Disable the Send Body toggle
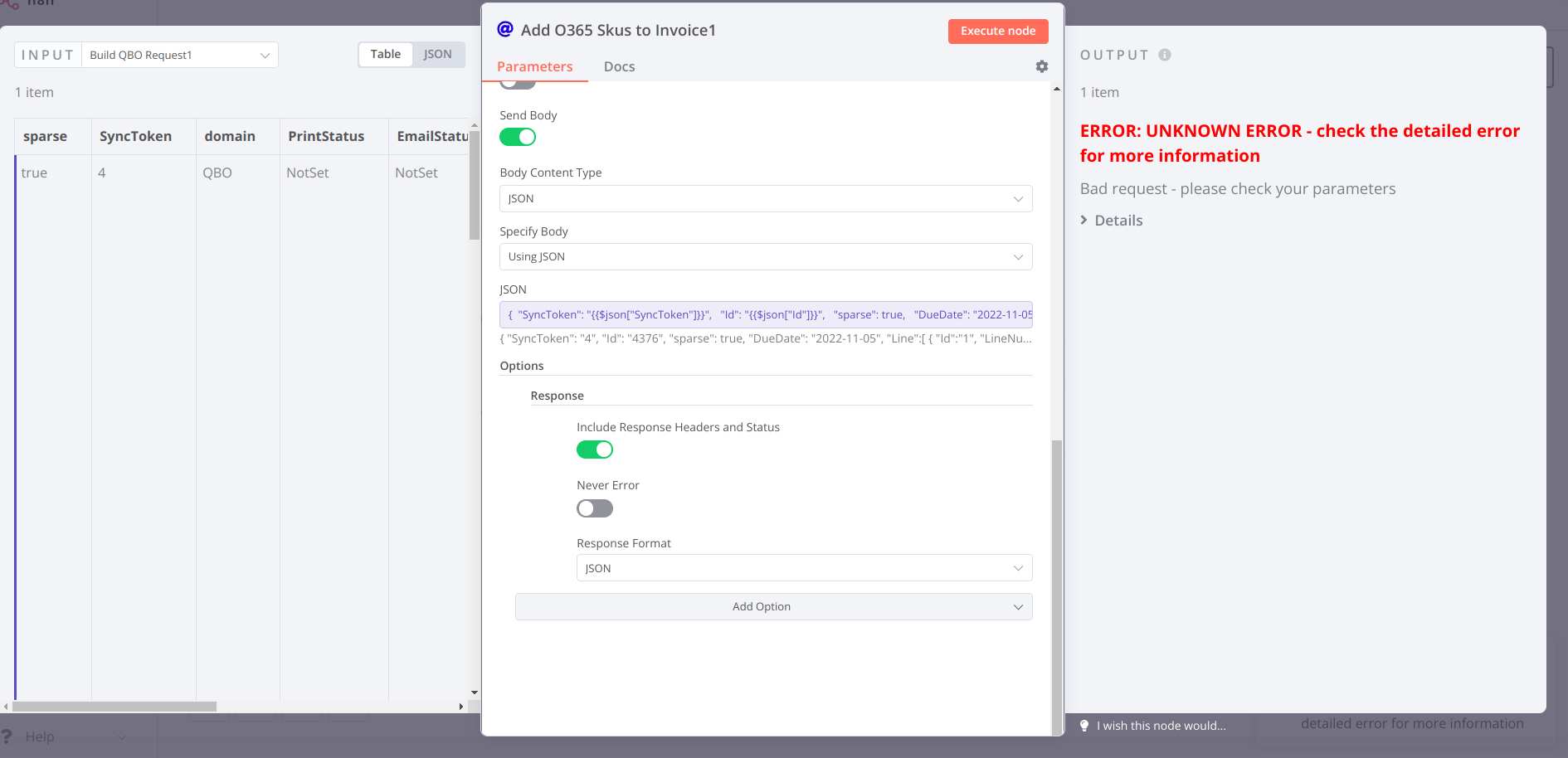The height and width of the screenshot is (758, 1568). point(518,138)
